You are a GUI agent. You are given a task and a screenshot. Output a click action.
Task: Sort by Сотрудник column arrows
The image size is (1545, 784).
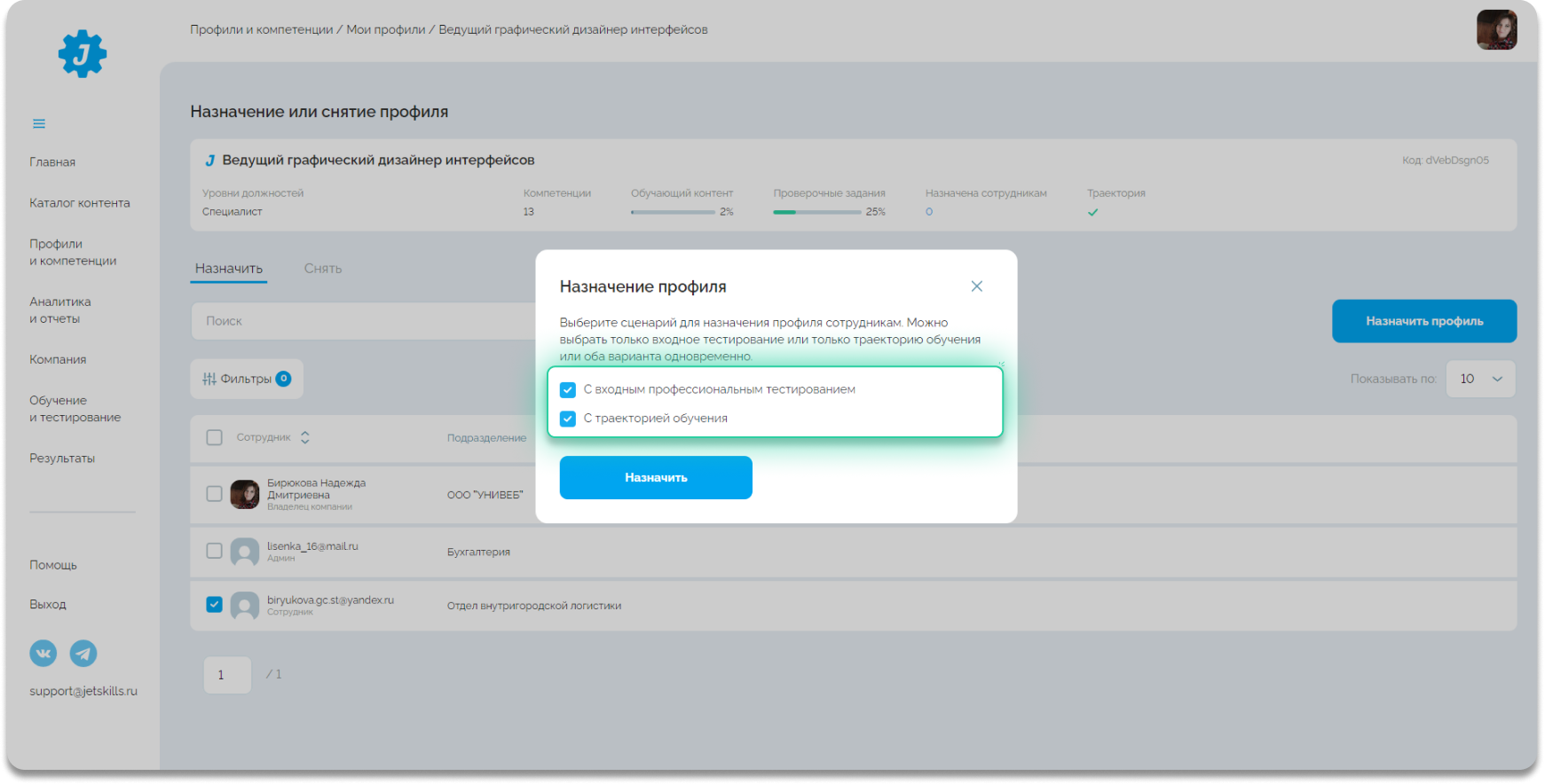click(x=305, y=437)
